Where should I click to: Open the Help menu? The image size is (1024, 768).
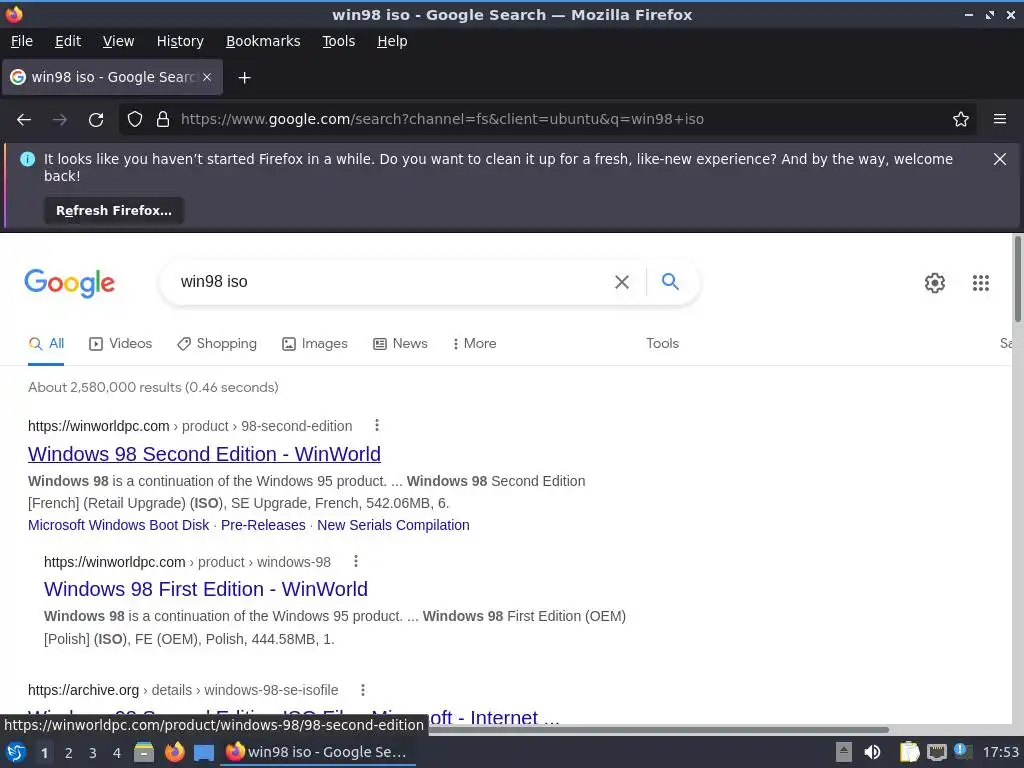[392, 41]
